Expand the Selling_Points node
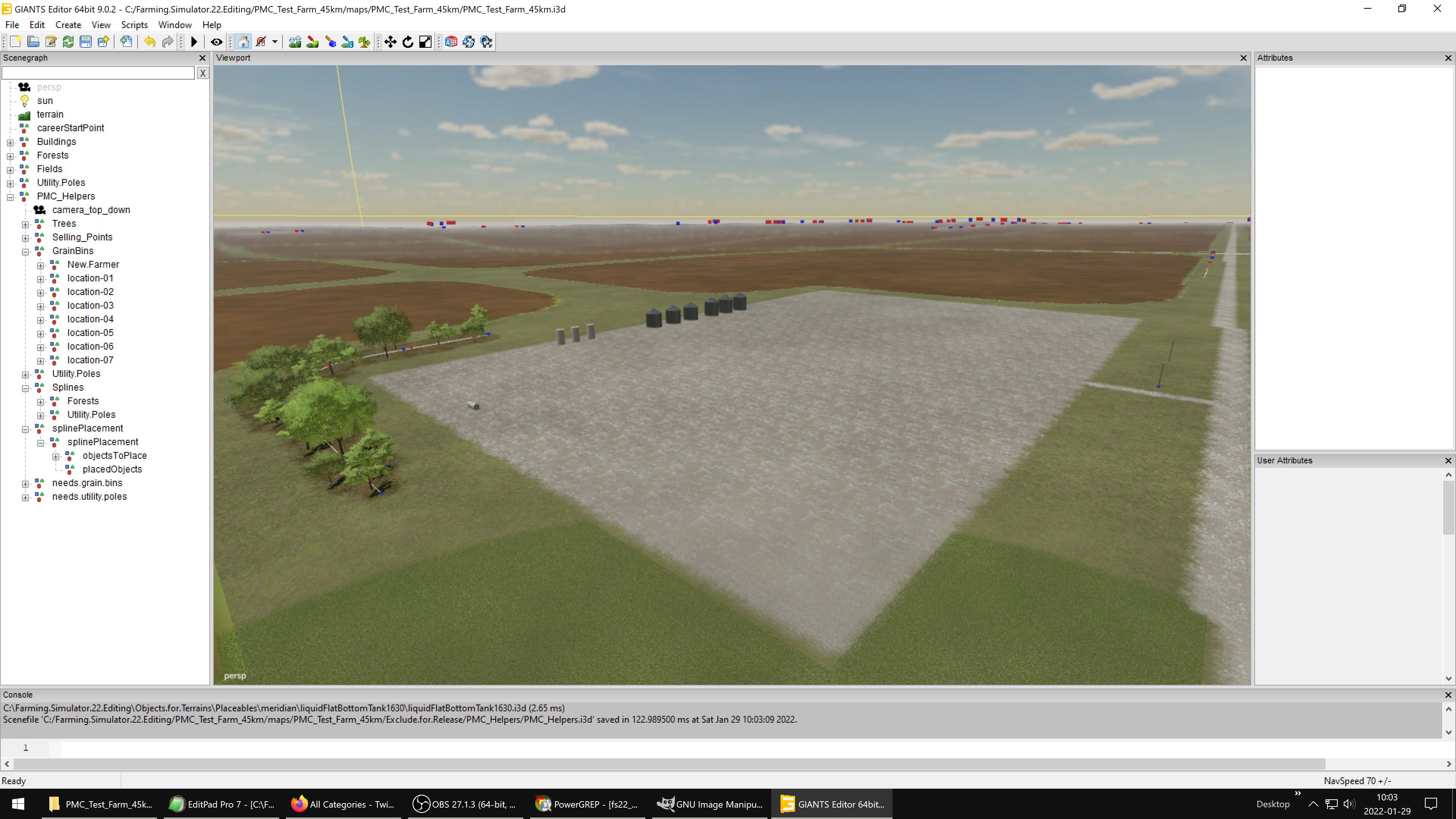The image size is (1456, 819). 25,238
